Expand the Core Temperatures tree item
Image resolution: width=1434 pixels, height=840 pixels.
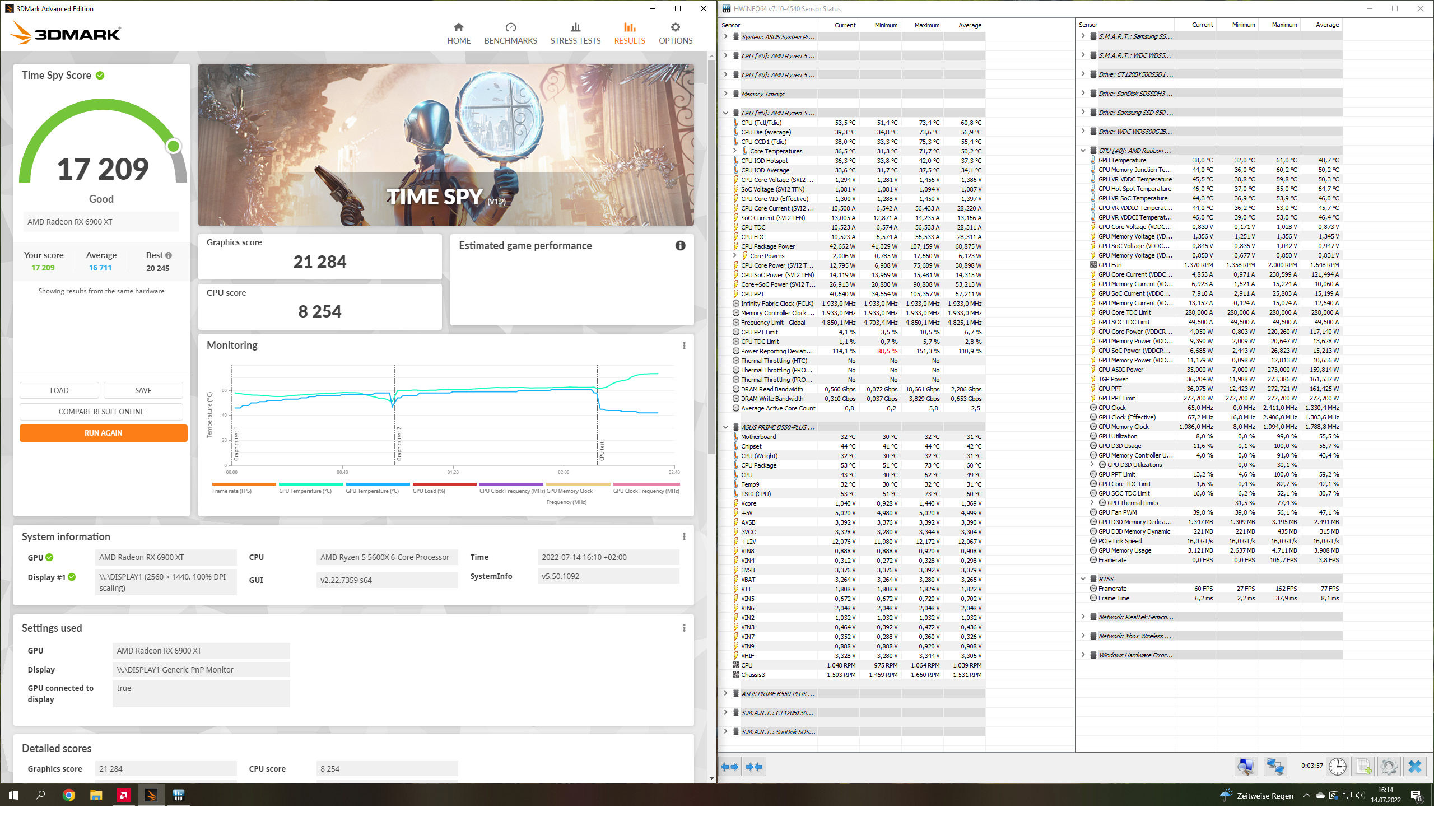point(734,151)
